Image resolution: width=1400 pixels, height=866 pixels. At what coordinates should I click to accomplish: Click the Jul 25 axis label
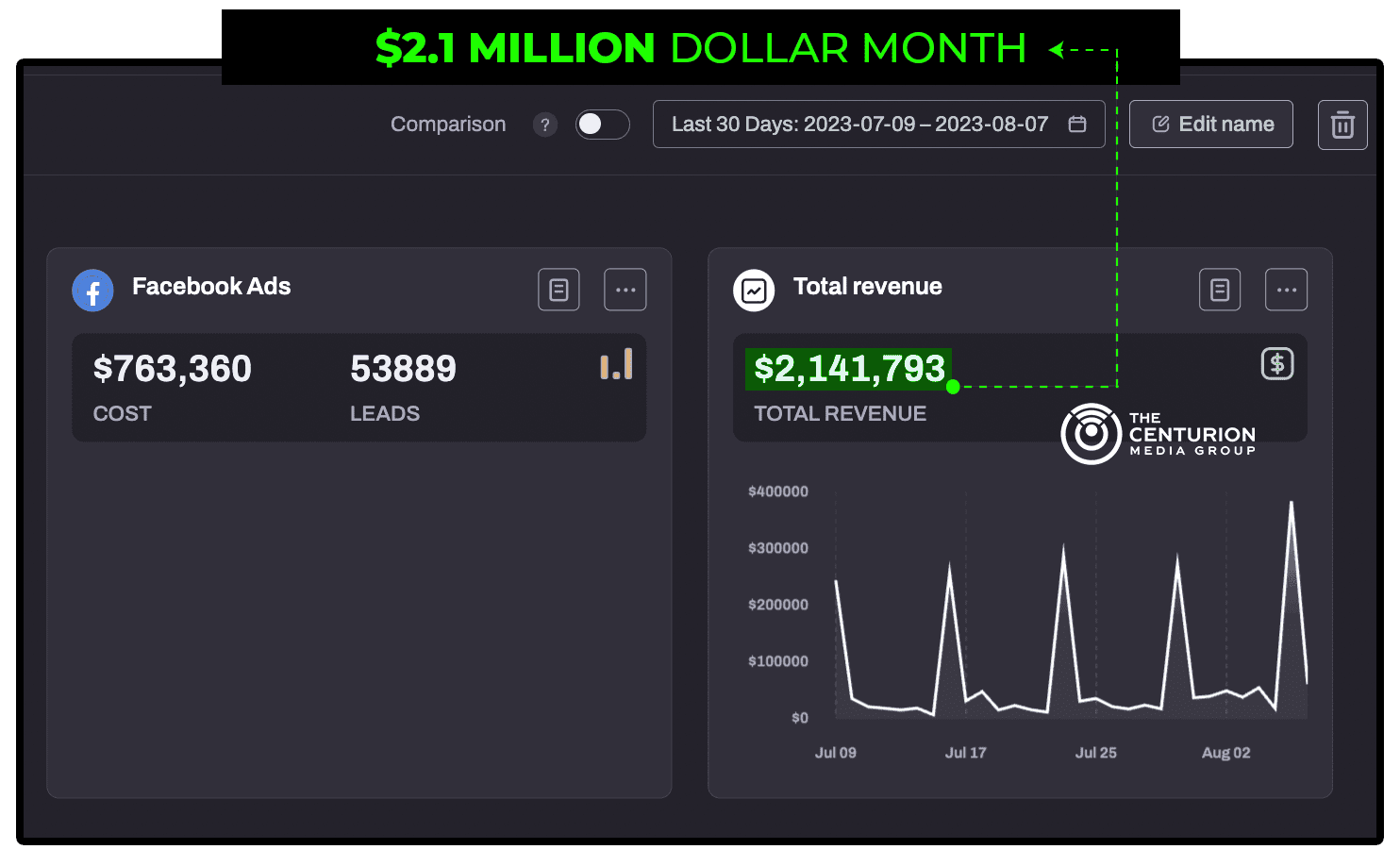(x=1096, y=753)
